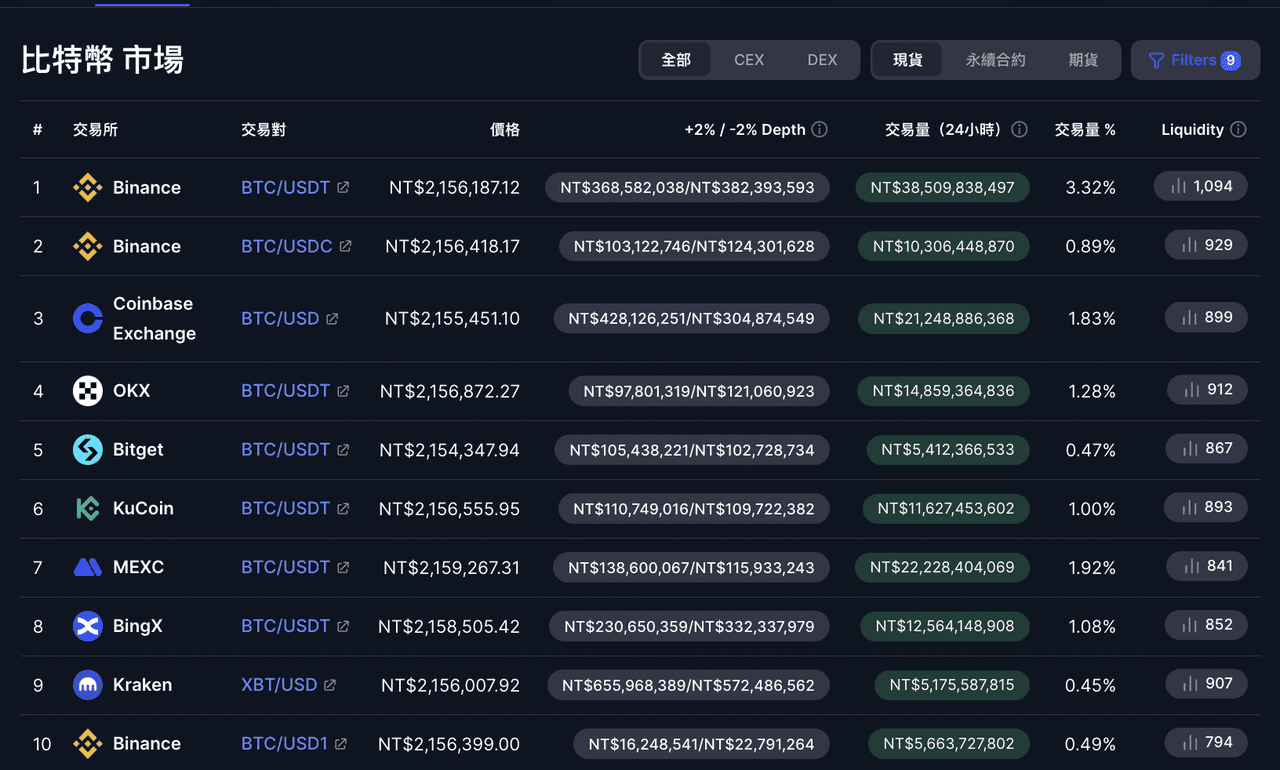This screenshot has width=1280, height=770.
Task: Switch to 全部 exchanges filter
Action: pos(676,60)
